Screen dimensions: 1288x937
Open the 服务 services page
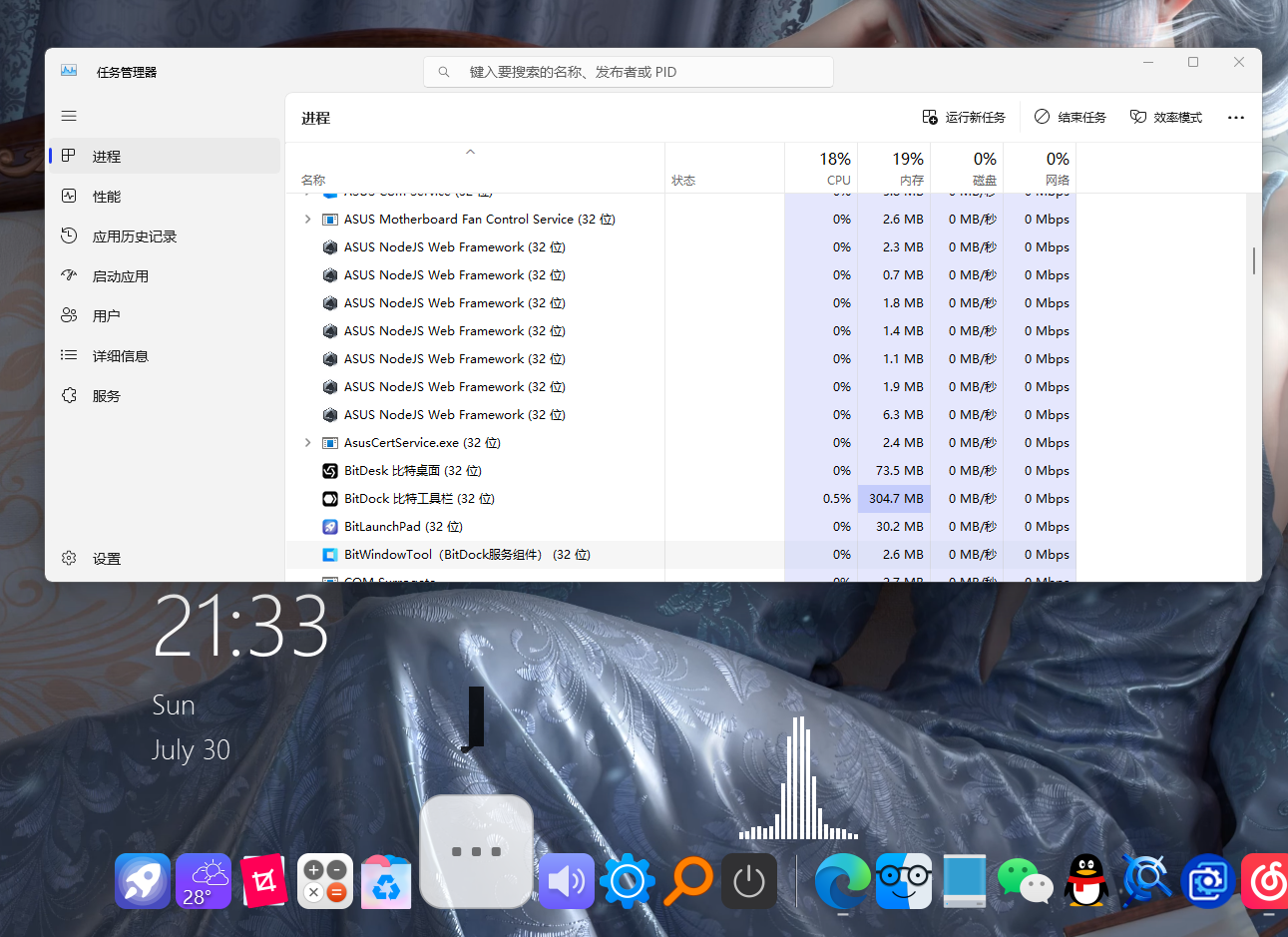click(106, 396)
